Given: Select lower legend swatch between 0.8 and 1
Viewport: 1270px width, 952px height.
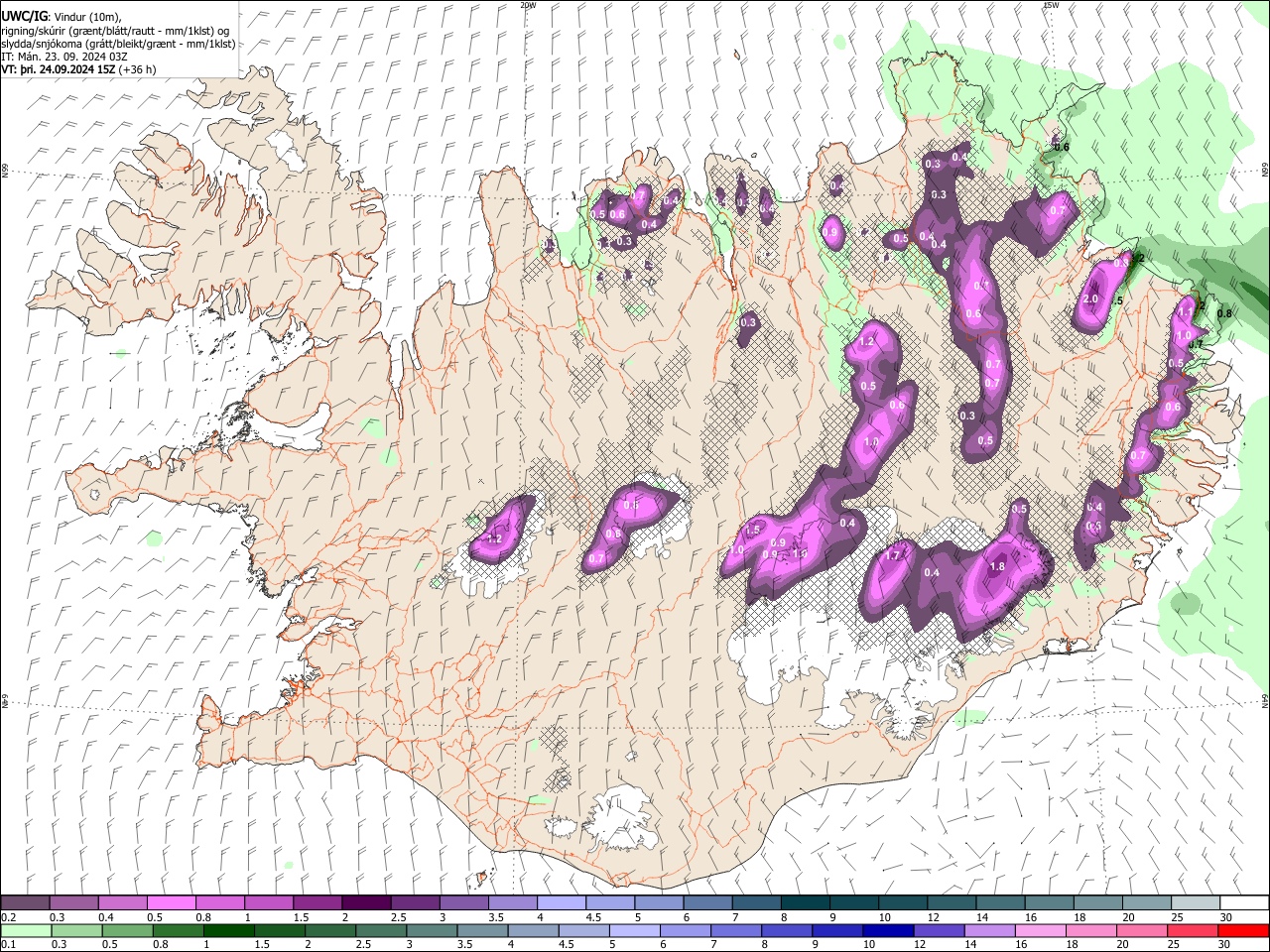Looking at the screenshot, I should coord(178,930).
